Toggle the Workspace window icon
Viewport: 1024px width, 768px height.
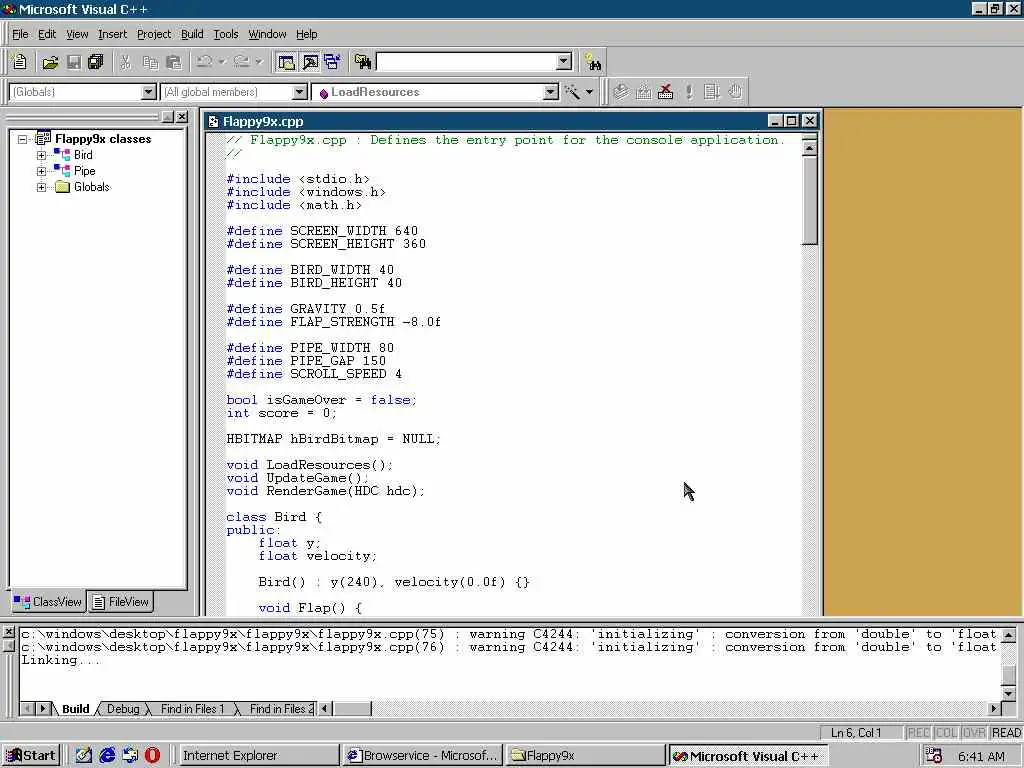(x=286, y=62)
